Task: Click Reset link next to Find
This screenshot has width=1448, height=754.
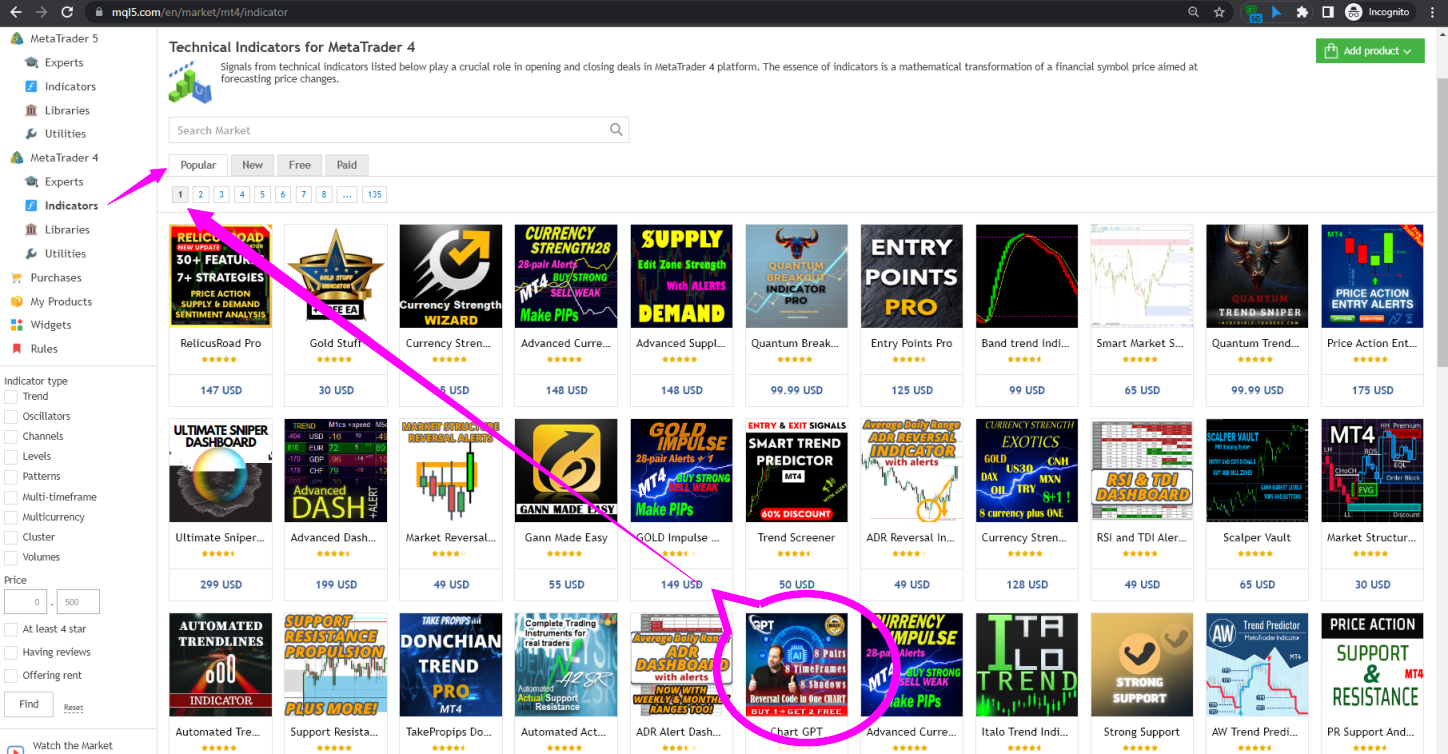Action: click(73, 707)
